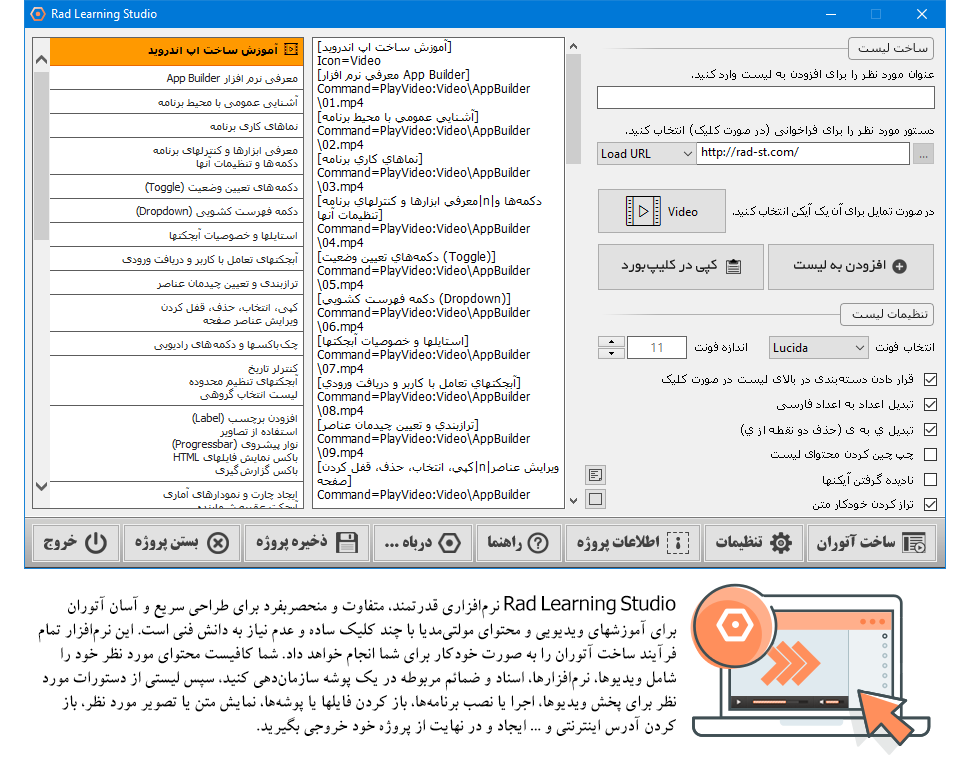
Task: Click بستن پروژه in bottom toolbar
Action: [182, 542]
